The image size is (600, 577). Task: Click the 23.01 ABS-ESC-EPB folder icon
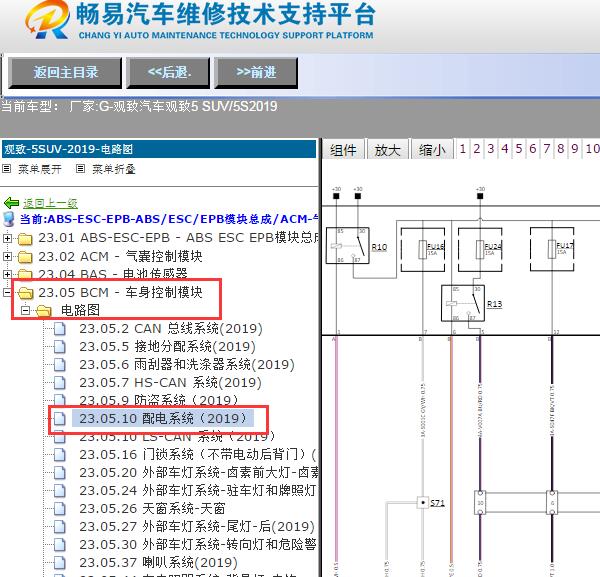click(25, 239)
